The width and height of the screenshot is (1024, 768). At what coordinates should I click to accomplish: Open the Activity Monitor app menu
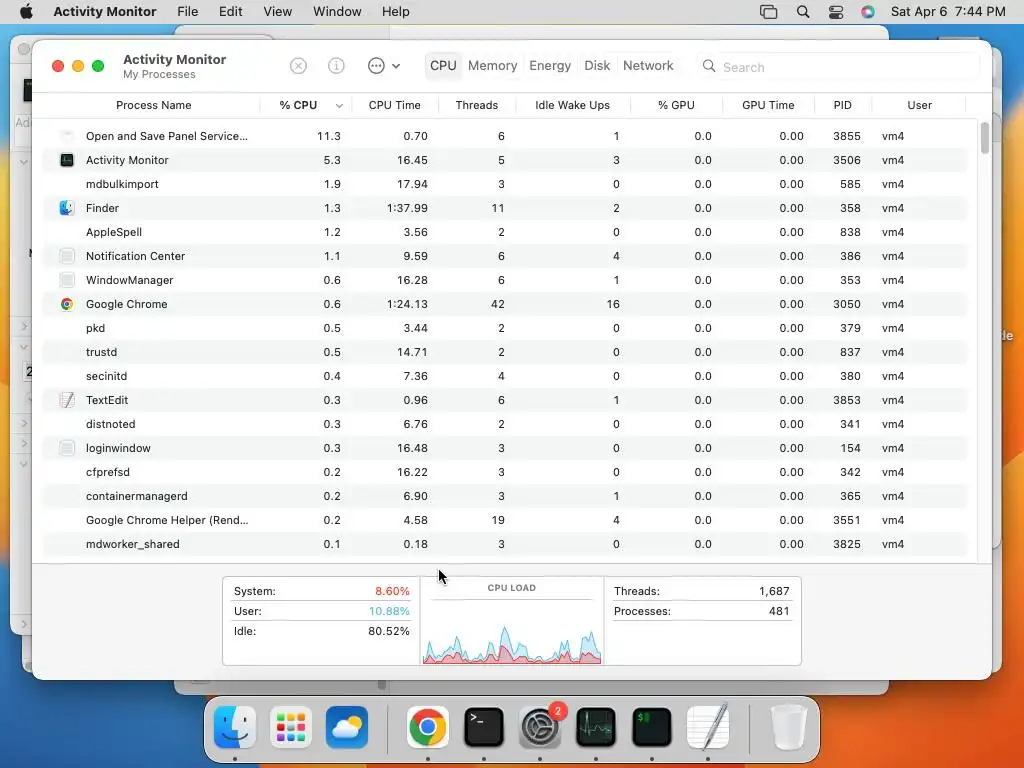click(x=104, y=12)
